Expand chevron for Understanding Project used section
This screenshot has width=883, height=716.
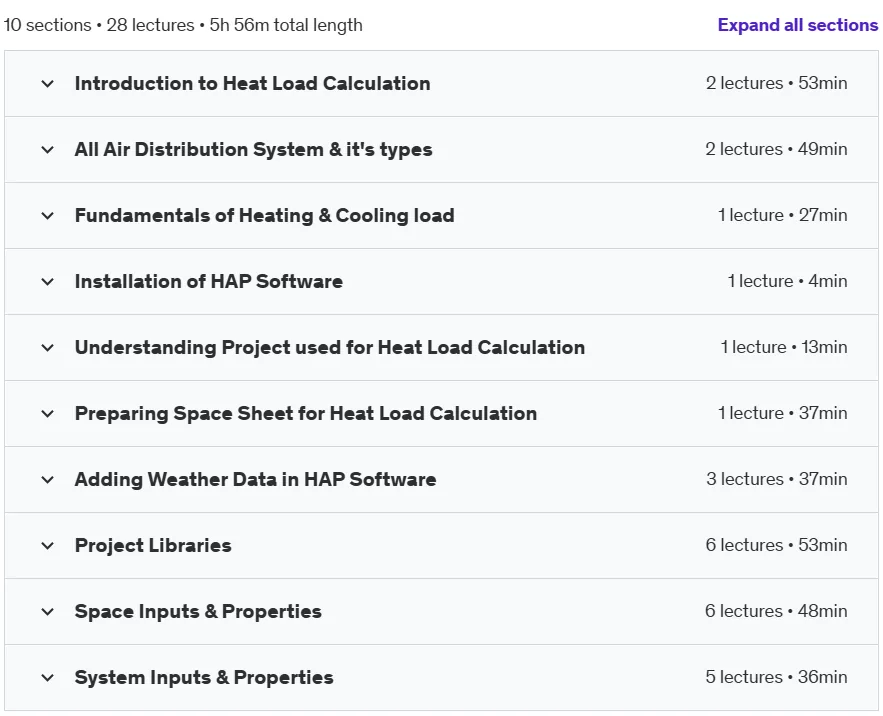48,348
